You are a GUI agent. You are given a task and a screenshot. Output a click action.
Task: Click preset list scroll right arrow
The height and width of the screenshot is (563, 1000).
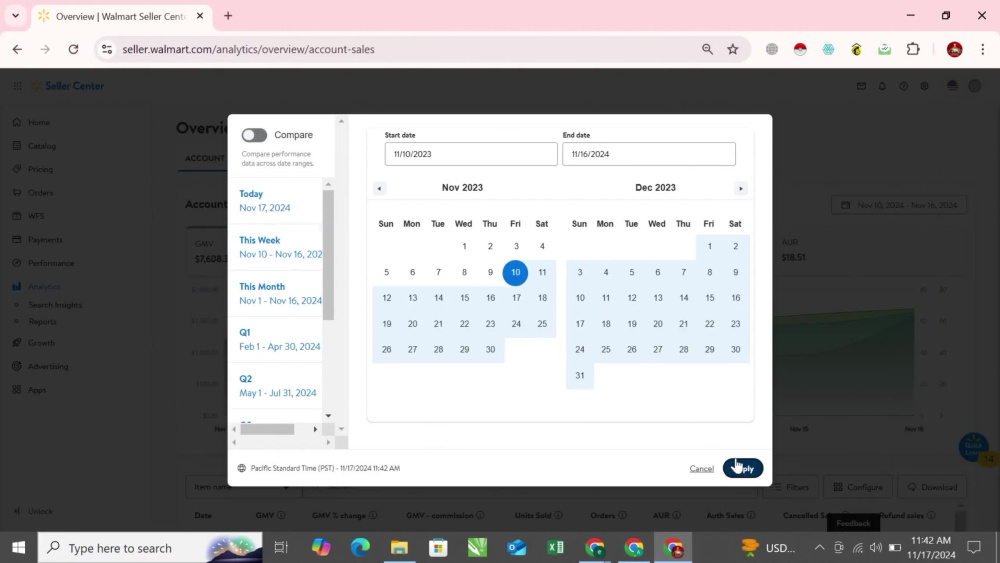click(315, 429)
